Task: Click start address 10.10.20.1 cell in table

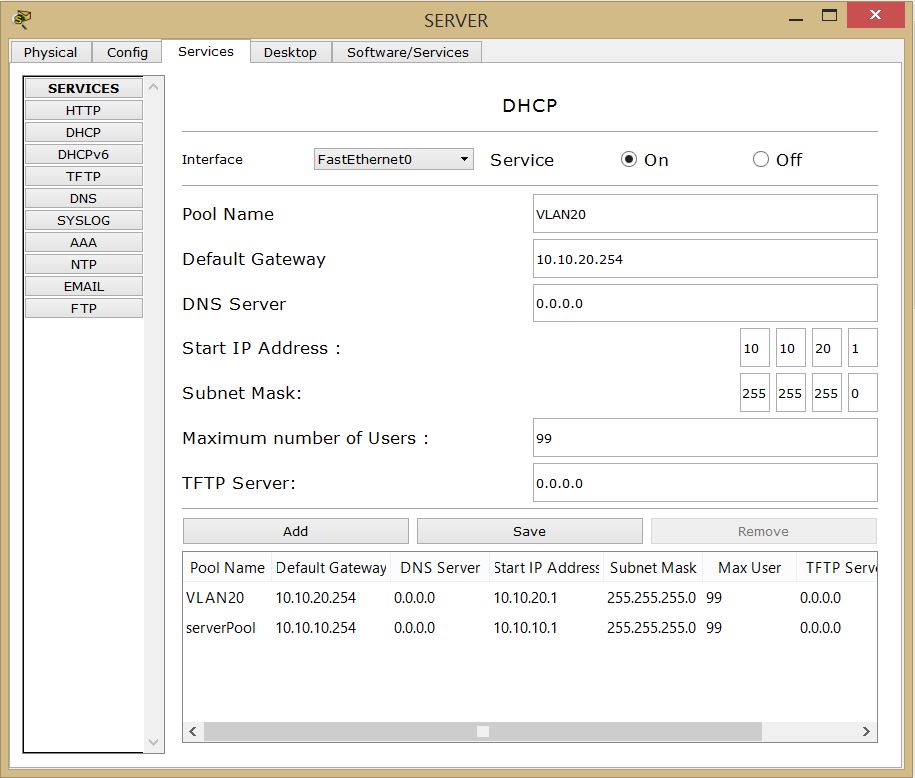Action: (525, 598)
